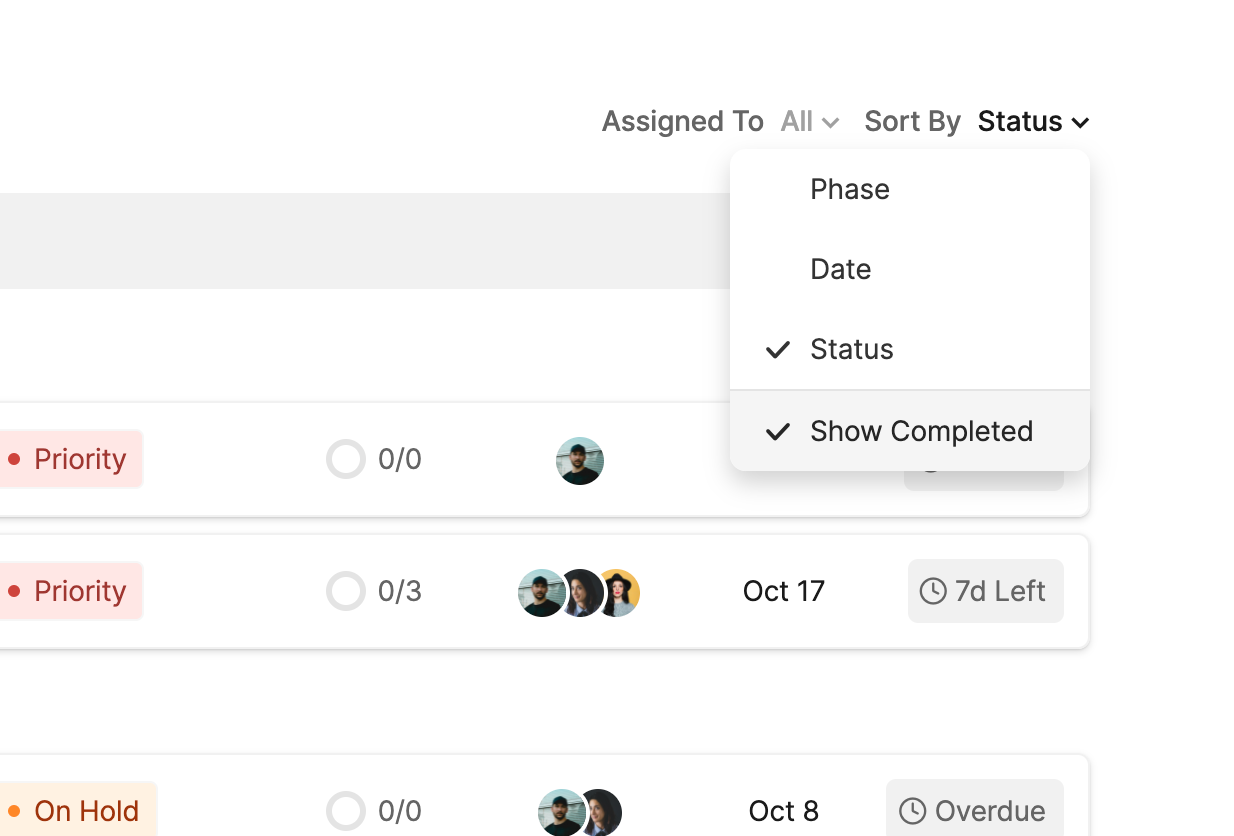Viewport: 1234px width, 836px height.
Task: Click the orange On Hold status tag
Action: [x=76, y=811]
